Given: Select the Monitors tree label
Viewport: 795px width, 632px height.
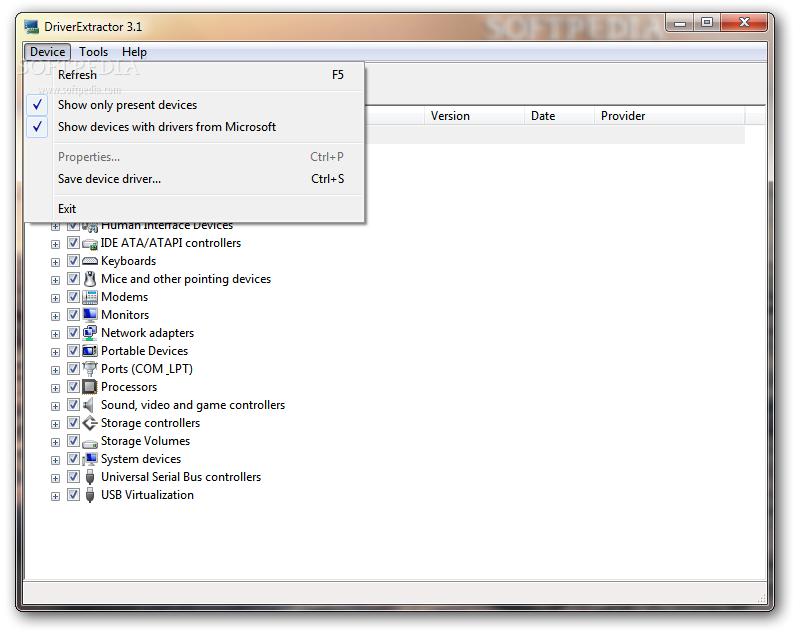Looking at the screenshot, I should coord(125,315).
